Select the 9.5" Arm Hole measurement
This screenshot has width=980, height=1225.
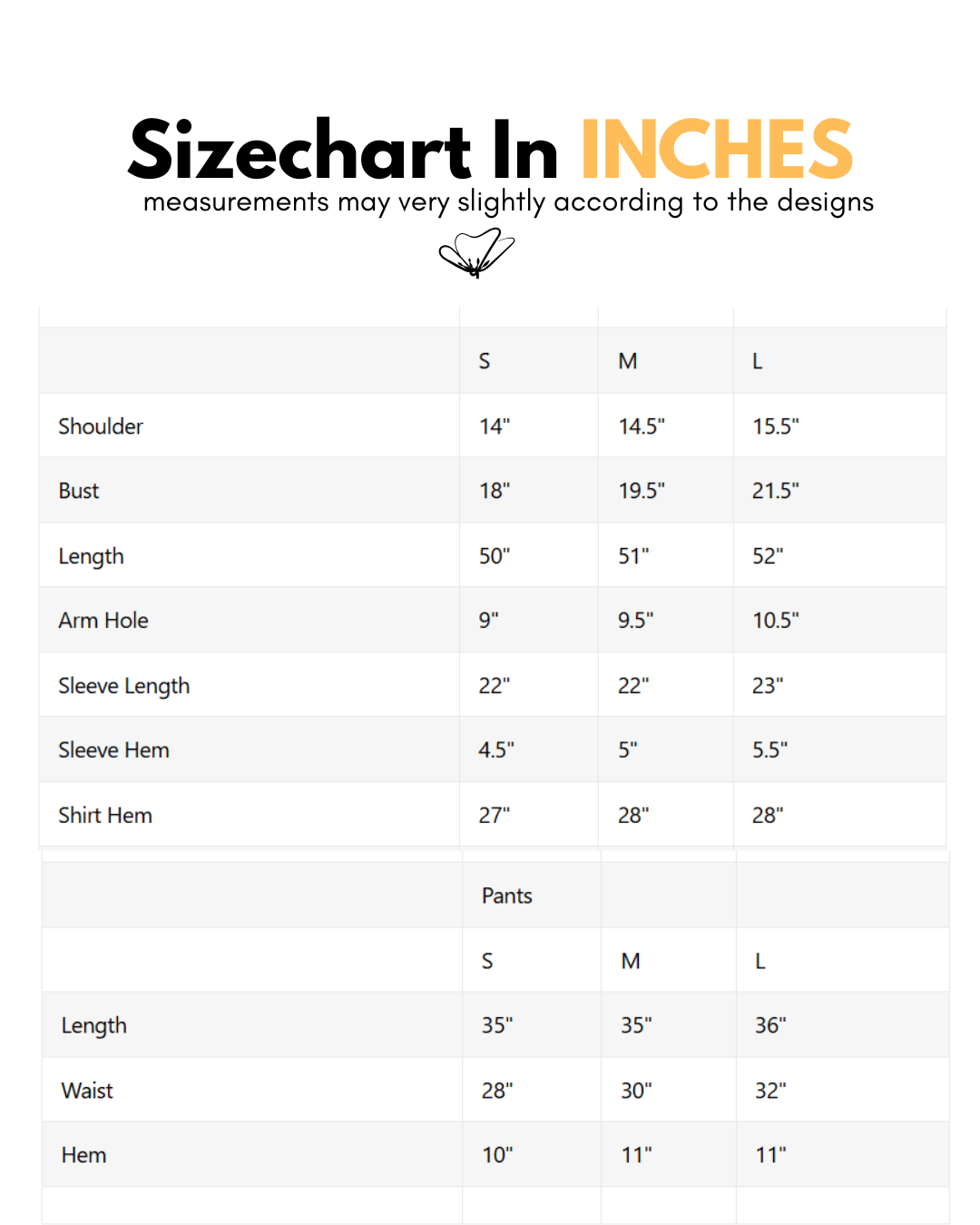point(635,621)
